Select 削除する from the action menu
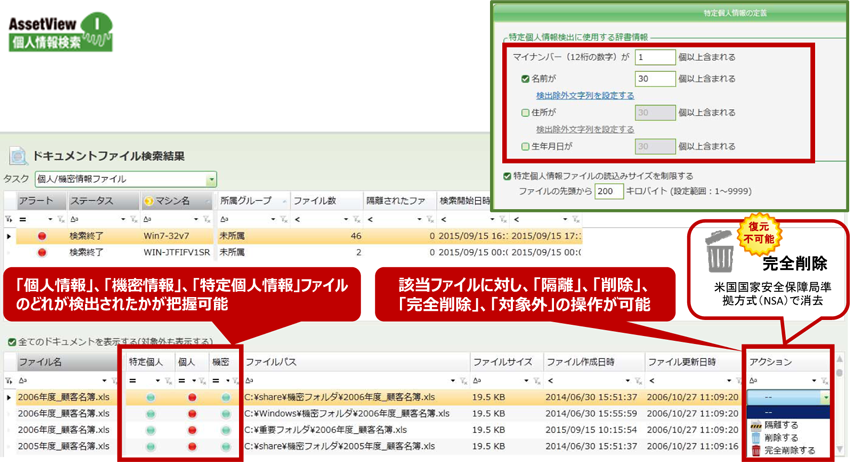 click(784, 437)
